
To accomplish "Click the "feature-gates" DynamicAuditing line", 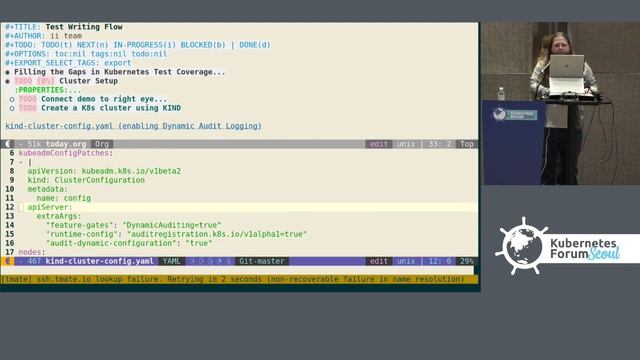I will pos(133,225).
